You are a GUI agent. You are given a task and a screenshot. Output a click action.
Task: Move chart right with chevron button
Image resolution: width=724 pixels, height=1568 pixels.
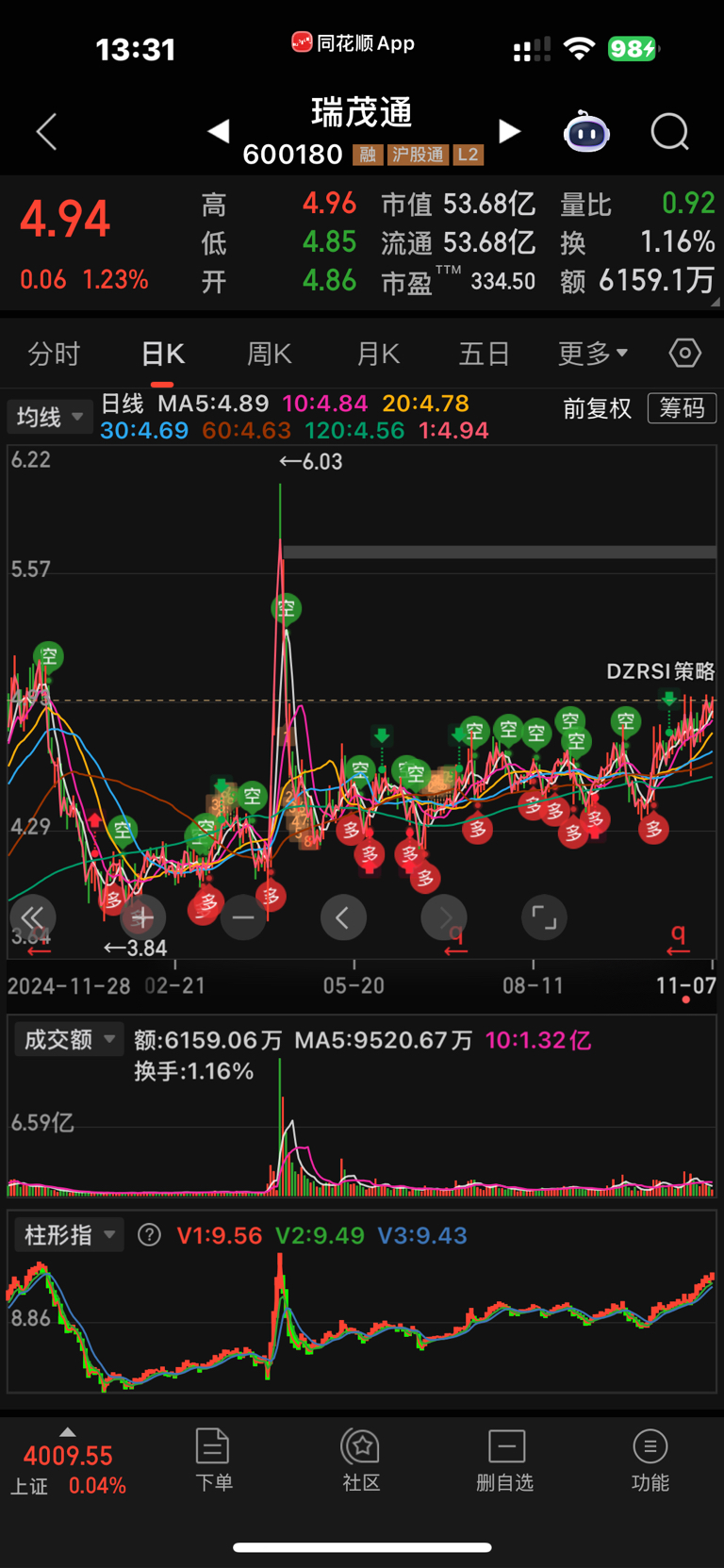click(444, 917)
